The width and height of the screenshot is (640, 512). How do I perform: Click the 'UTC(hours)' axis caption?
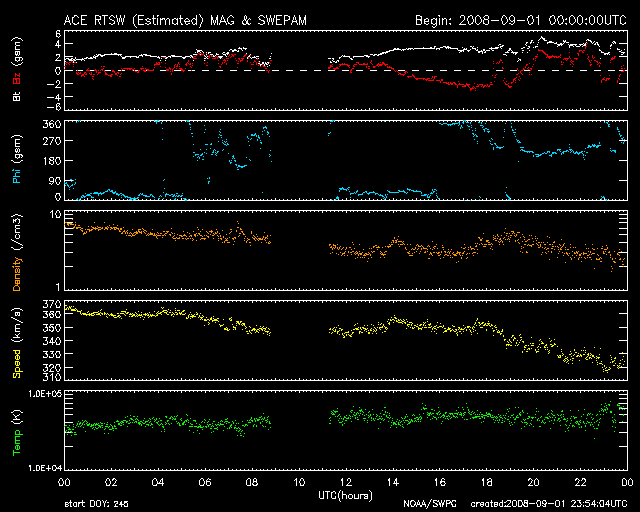(x=346, y=496)
